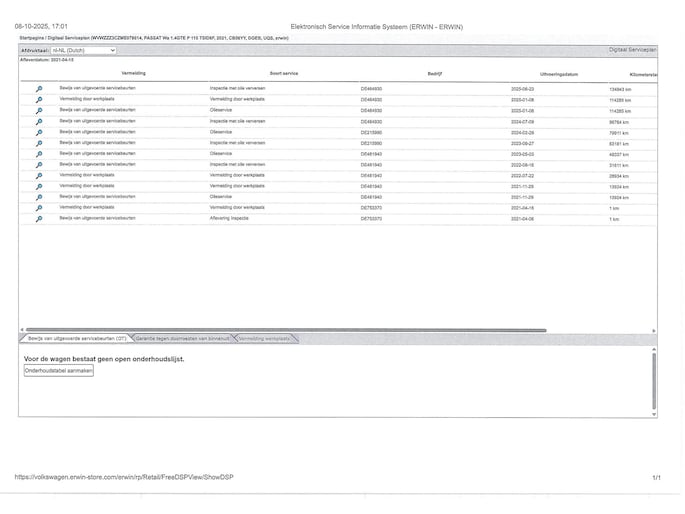The width and height of the screenshot is (685, 514).
Task: Click magnifier on the 48237 km Olieservice row
Action: pyautogui.click(x=39, y=154)
